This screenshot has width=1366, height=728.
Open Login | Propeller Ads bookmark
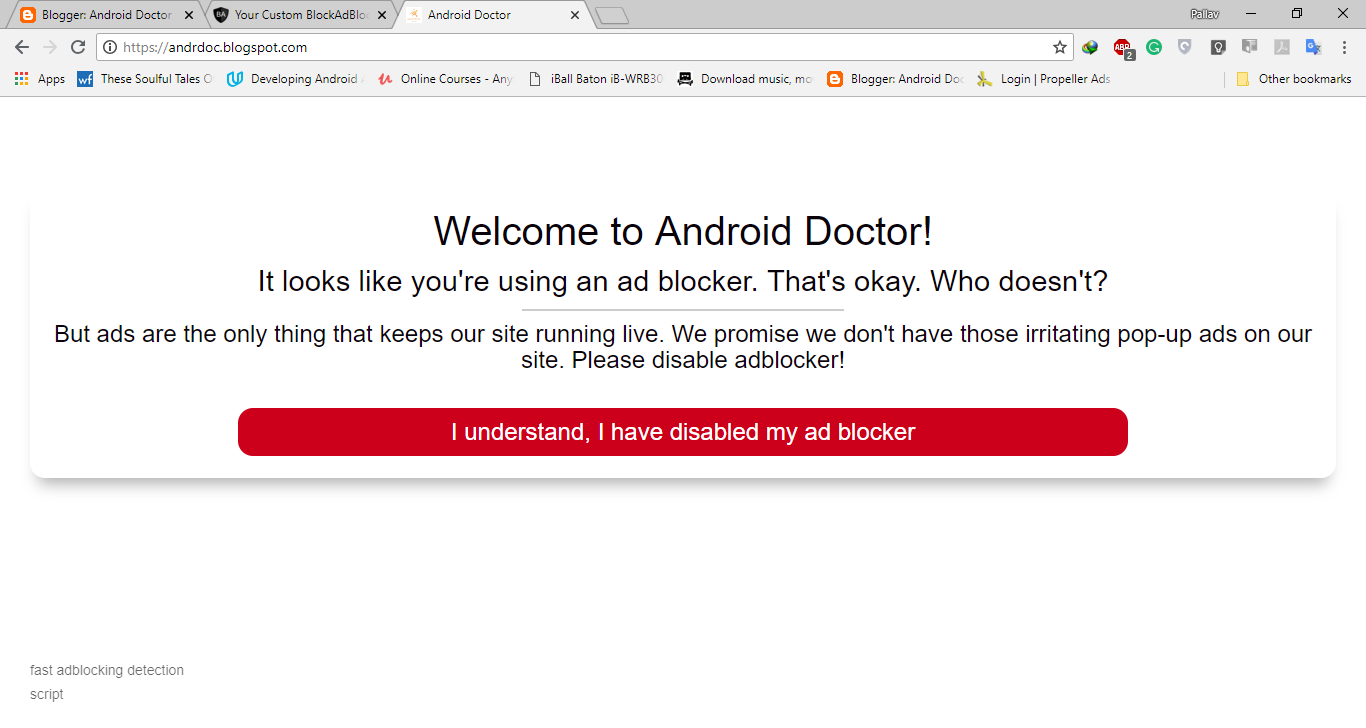tap(1044, 79)
